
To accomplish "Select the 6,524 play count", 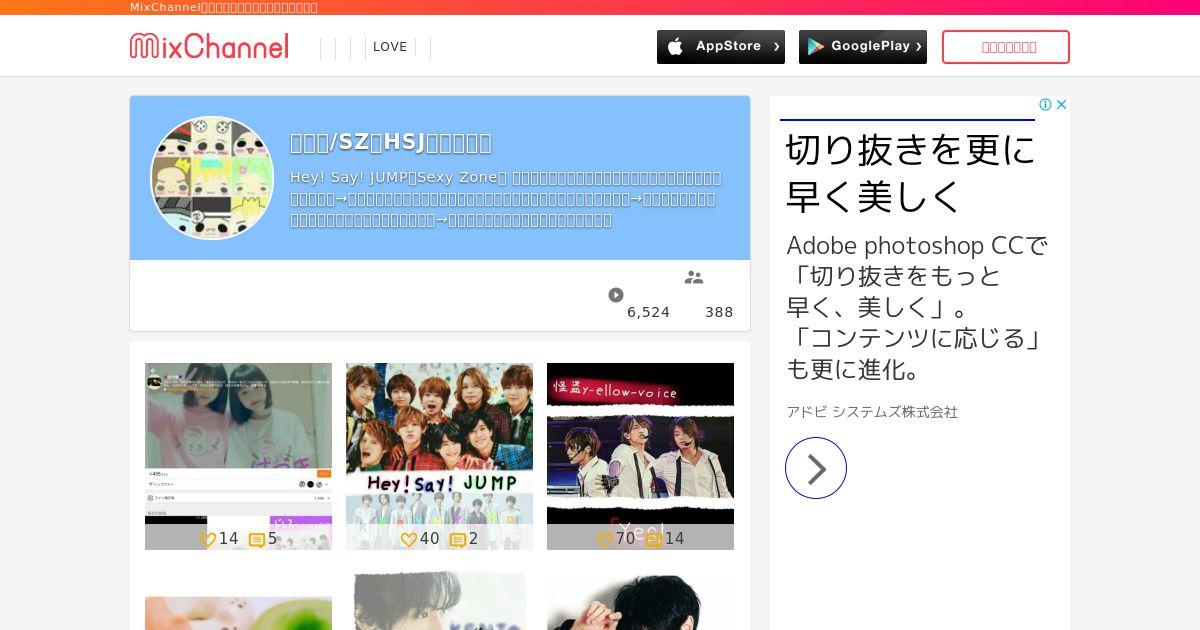I will pos(648,312).
